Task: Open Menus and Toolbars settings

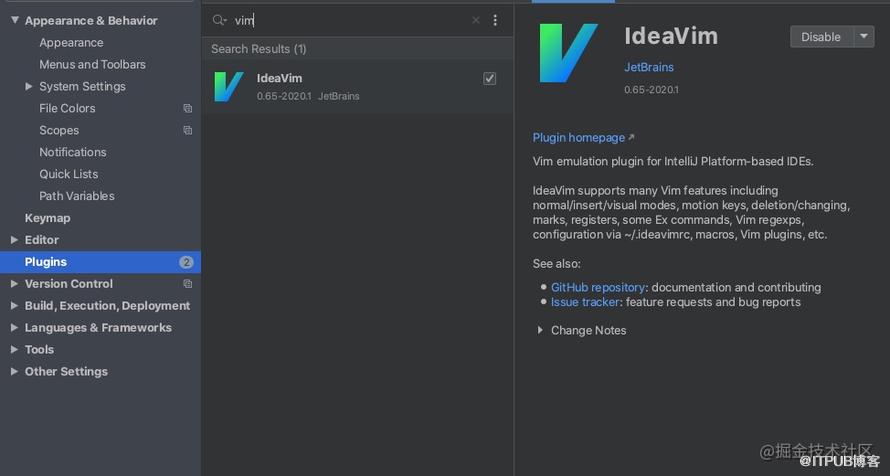Action: 93,65
